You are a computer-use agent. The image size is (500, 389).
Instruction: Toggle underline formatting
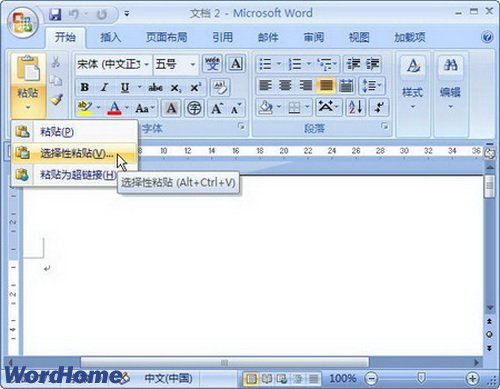pyautogui.click(x=125, y=87)
